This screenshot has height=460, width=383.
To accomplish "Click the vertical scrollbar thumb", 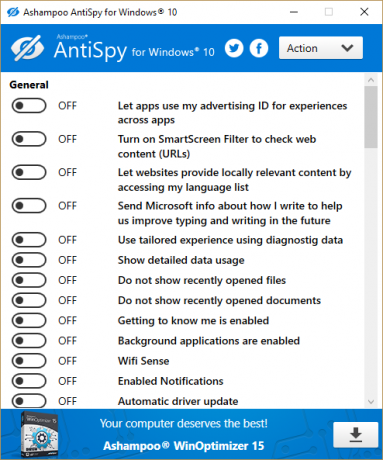I will [x=371, y=117].
